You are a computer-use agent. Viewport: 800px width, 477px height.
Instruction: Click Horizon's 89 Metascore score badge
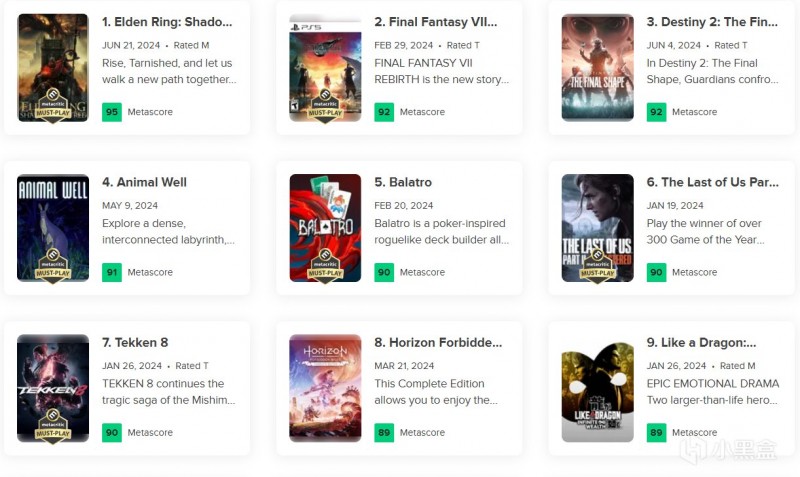coord(384,433)
